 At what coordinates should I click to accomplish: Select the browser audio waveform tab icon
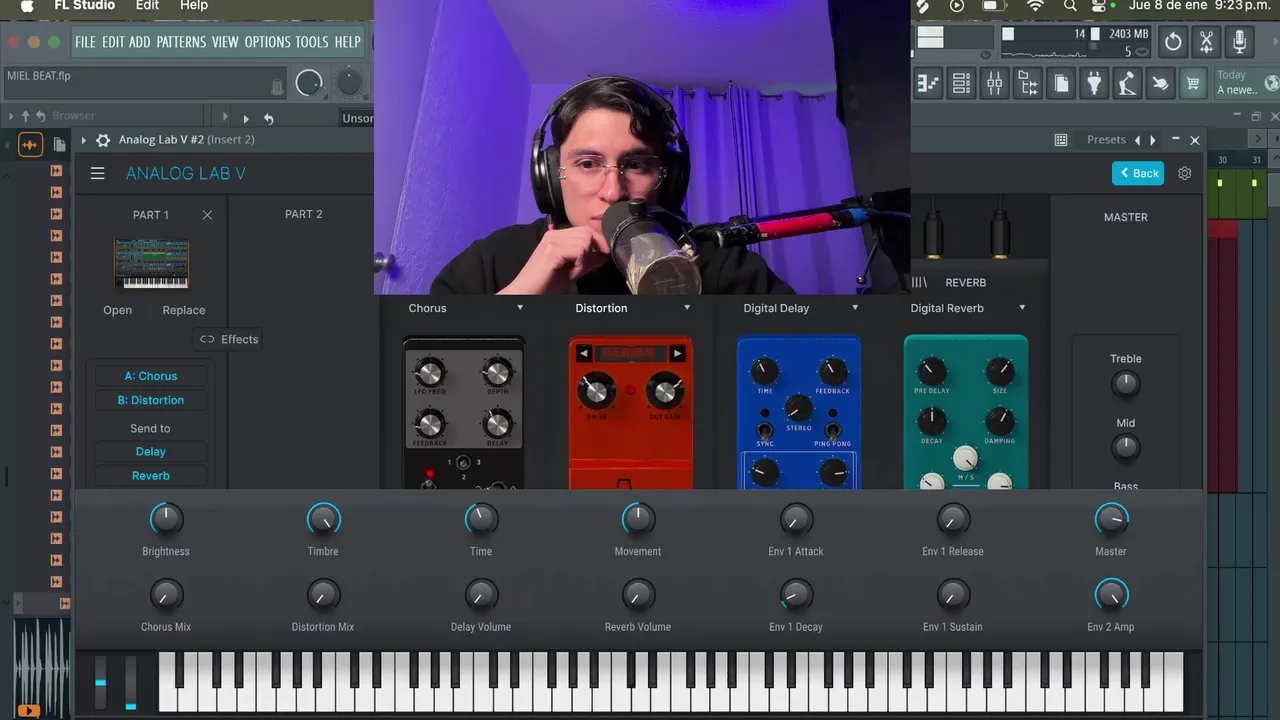pos(30,145)
